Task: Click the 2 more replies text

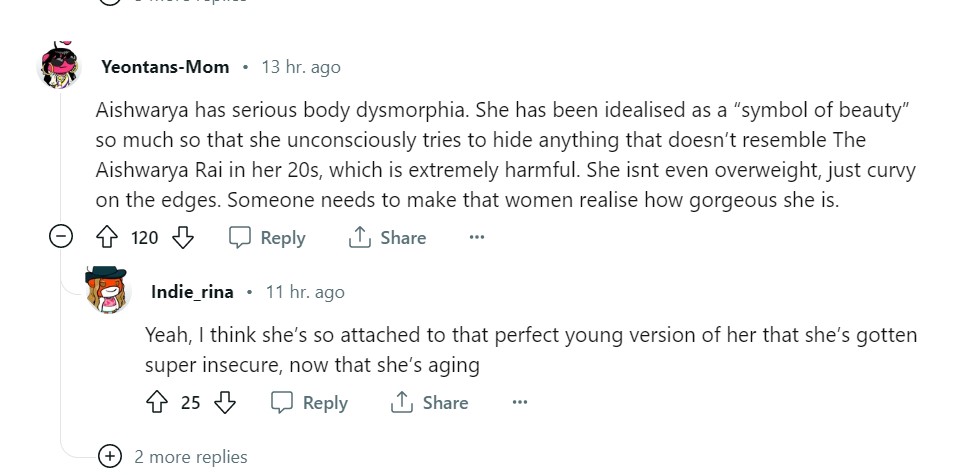Action: point(191,456)
